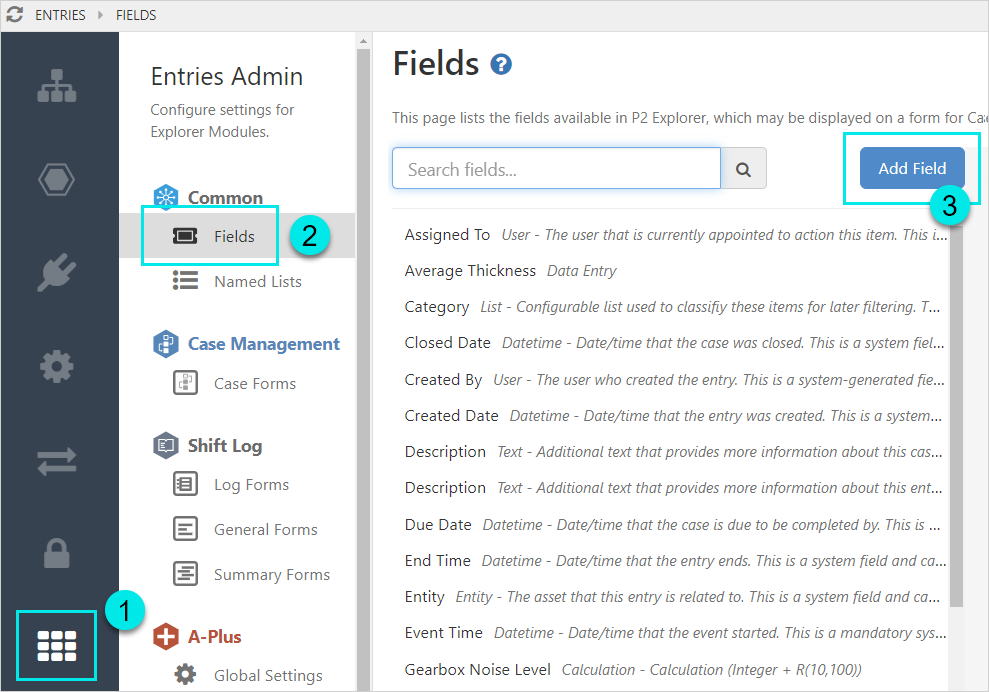Open the hexagon icon in dark sidebar

pyautogui.click(x=56, y=180)
